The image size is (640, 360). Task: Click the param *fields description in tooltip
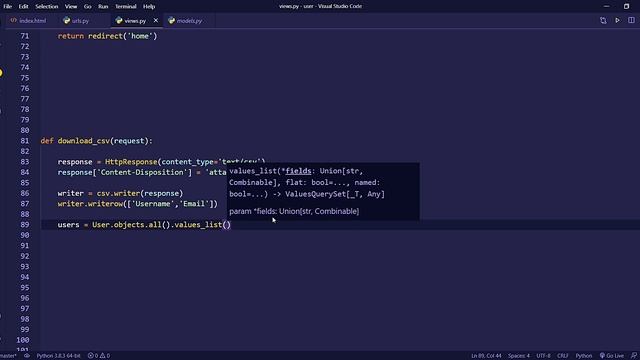tap(294, 211)
